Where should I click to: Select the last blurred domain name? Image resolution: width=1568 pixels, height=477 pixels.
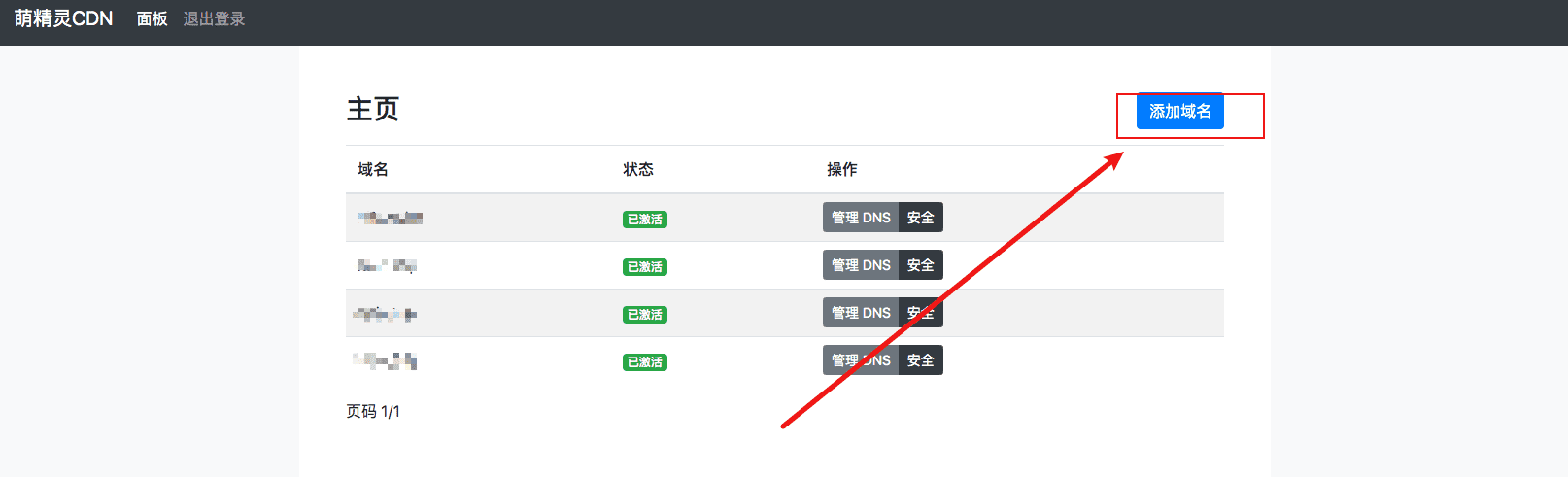(x=385, y=361)
